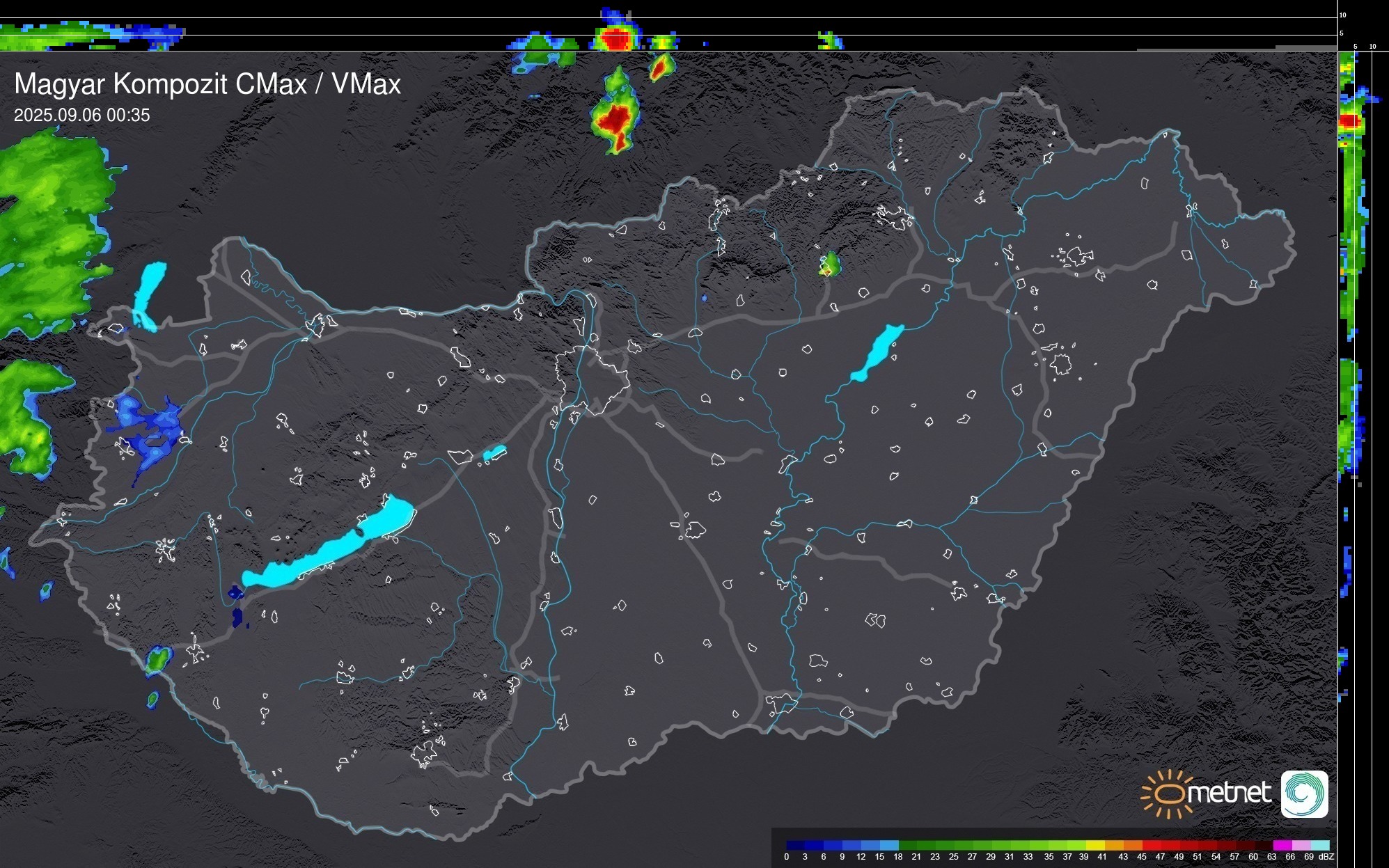Click the red storm cell north of Hungary
Viewport: 1389px width, 868px height.
click(x=614, y=120)
